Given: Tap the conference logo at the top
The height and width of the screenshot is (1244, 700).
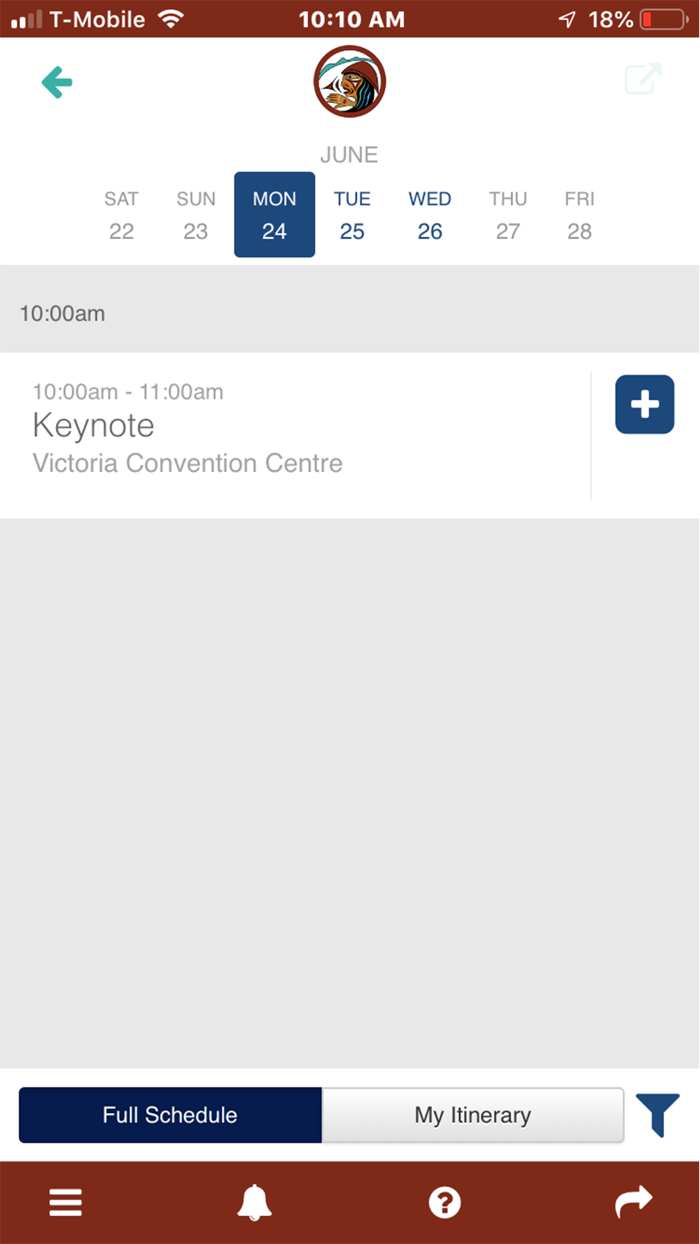Looking at the screenshot, I should (x=349, y=82).
